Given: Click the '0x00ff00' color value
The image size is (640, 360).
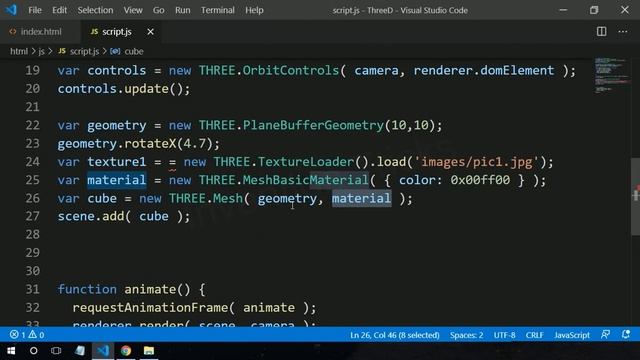Looking at the screenshot, I should pyautogui.click(x=480, y=180).
